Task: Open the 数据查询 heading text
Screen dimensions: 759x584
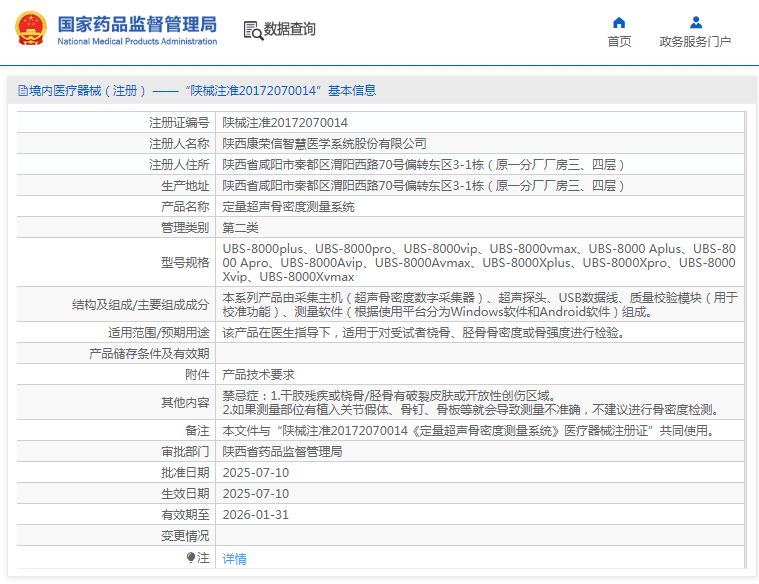Action: (290, 29)
